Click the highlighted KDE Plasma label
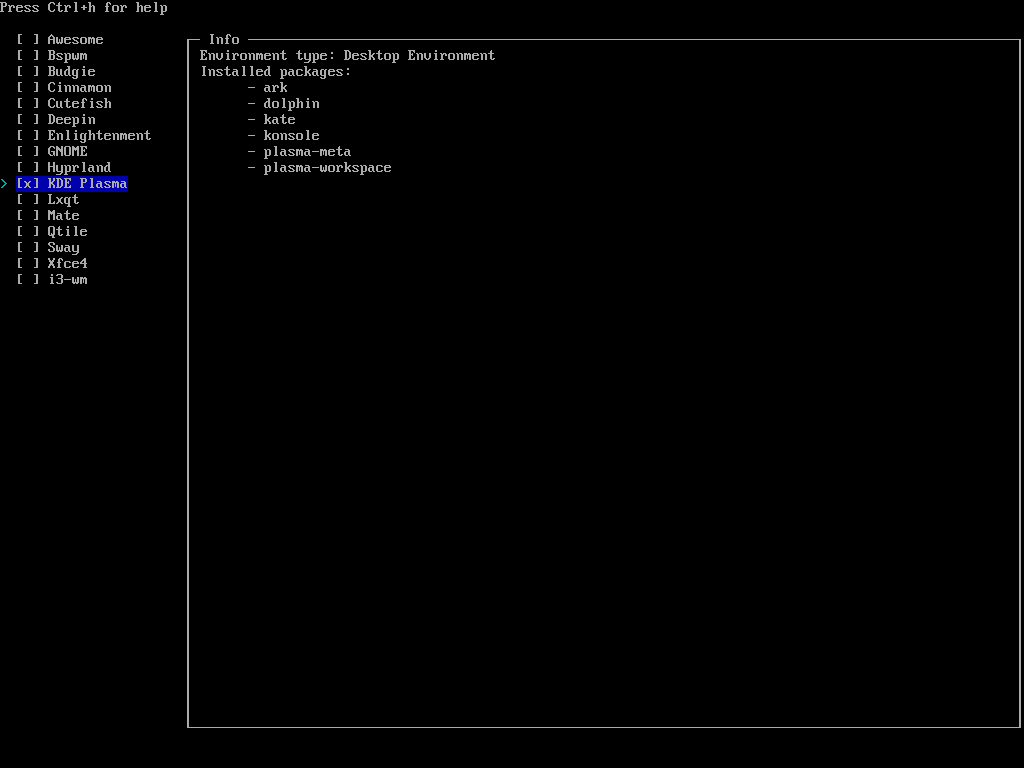 point(87,184)
